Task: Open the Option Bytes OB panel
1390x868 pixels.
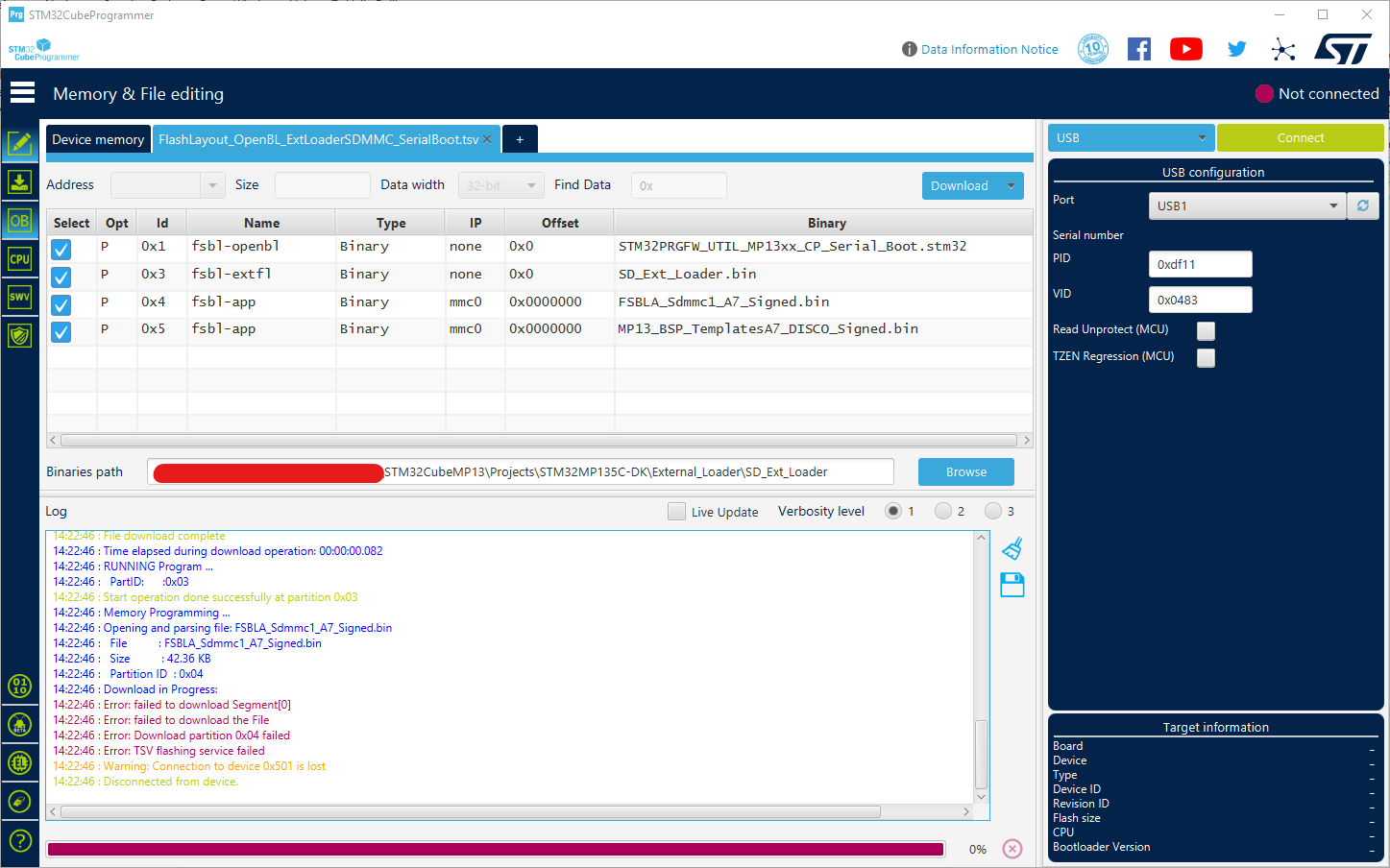Action: point(19,220)
